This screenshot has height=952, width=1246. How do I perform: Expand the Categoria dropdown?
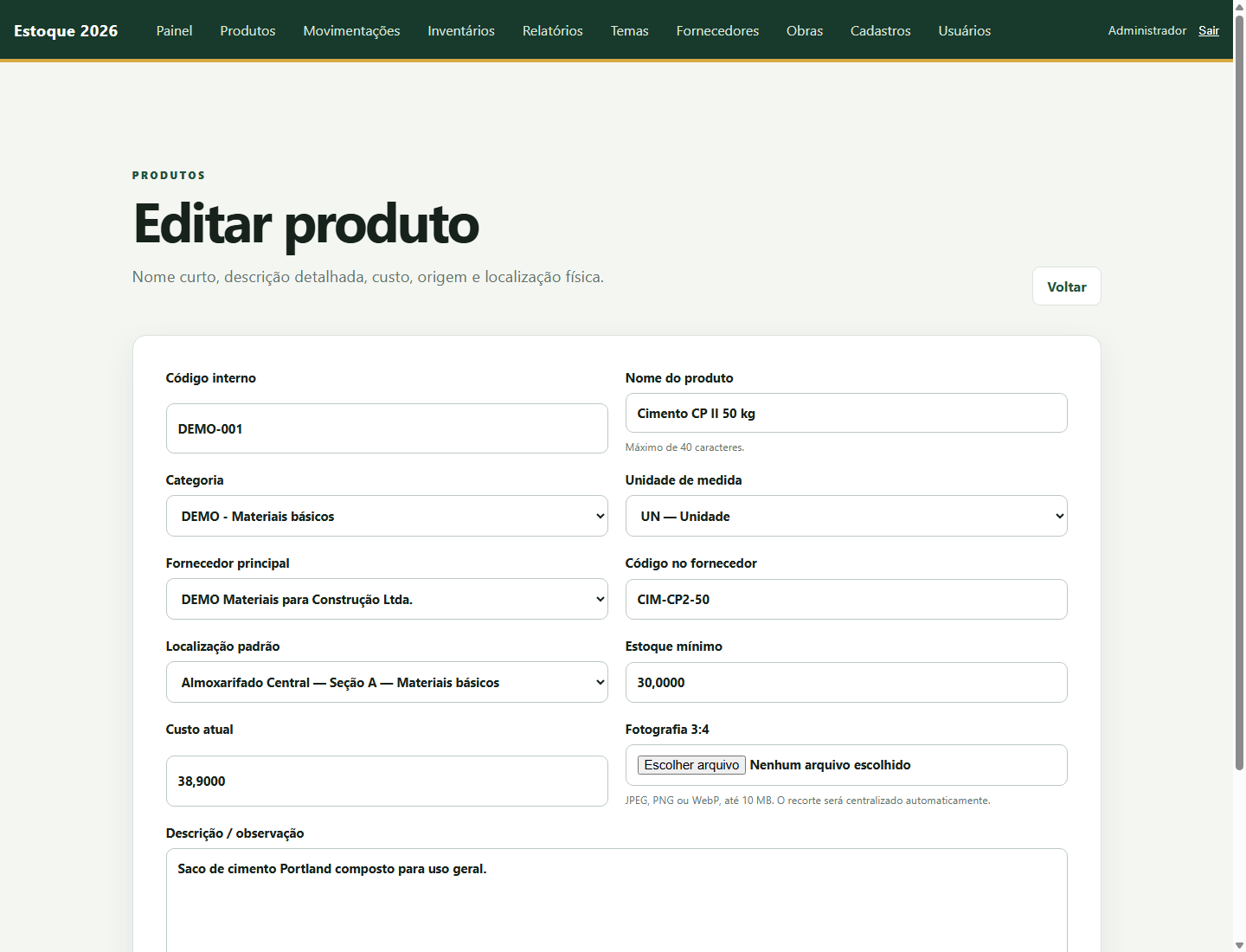point(387,516)
